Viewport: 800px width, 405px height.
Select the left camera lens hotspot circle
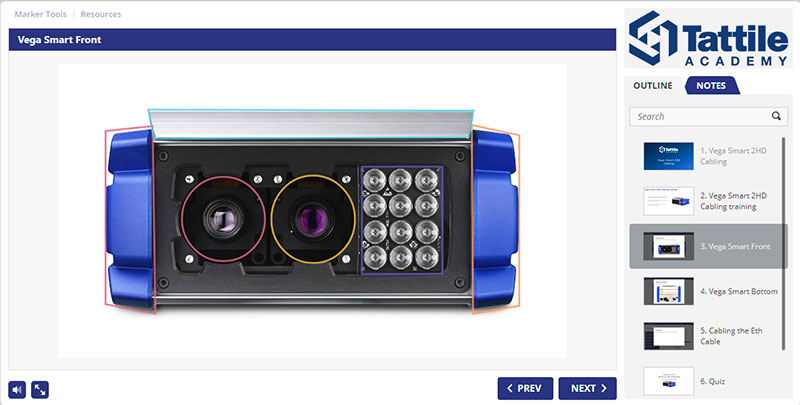223,219
